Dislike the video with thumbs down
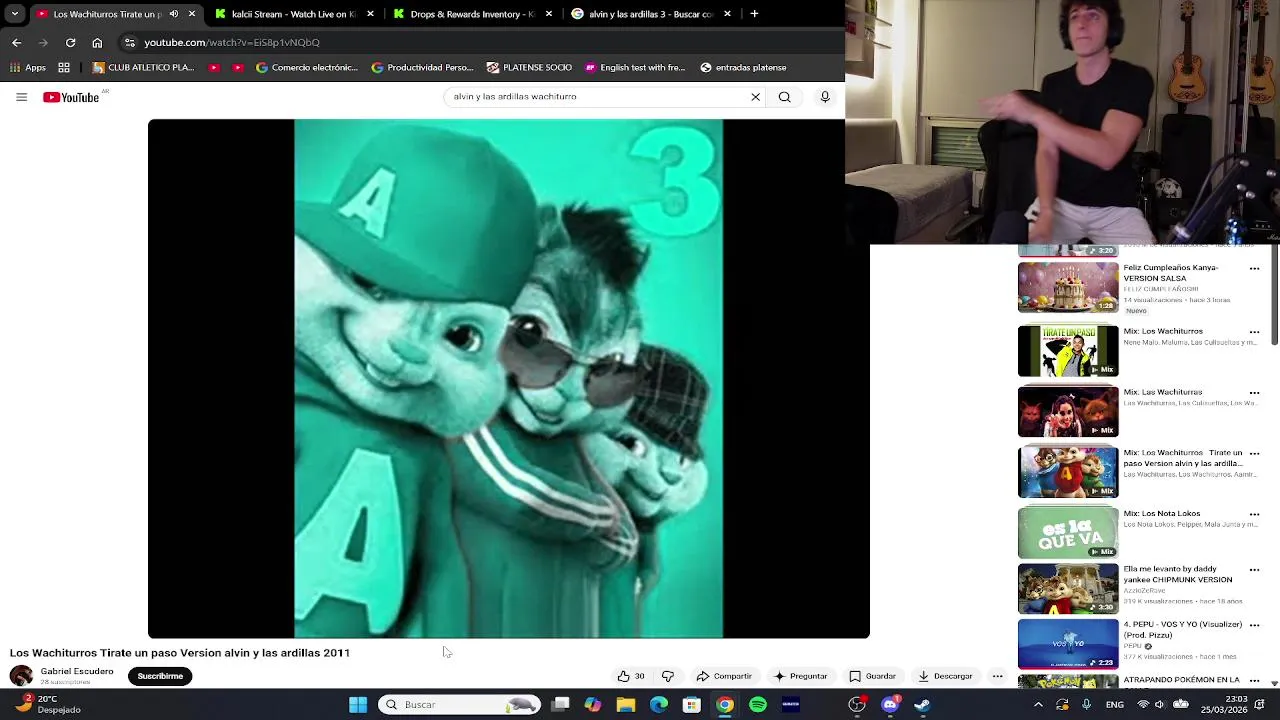Viewport: 1280px width, 720px height. coord(668,676)
